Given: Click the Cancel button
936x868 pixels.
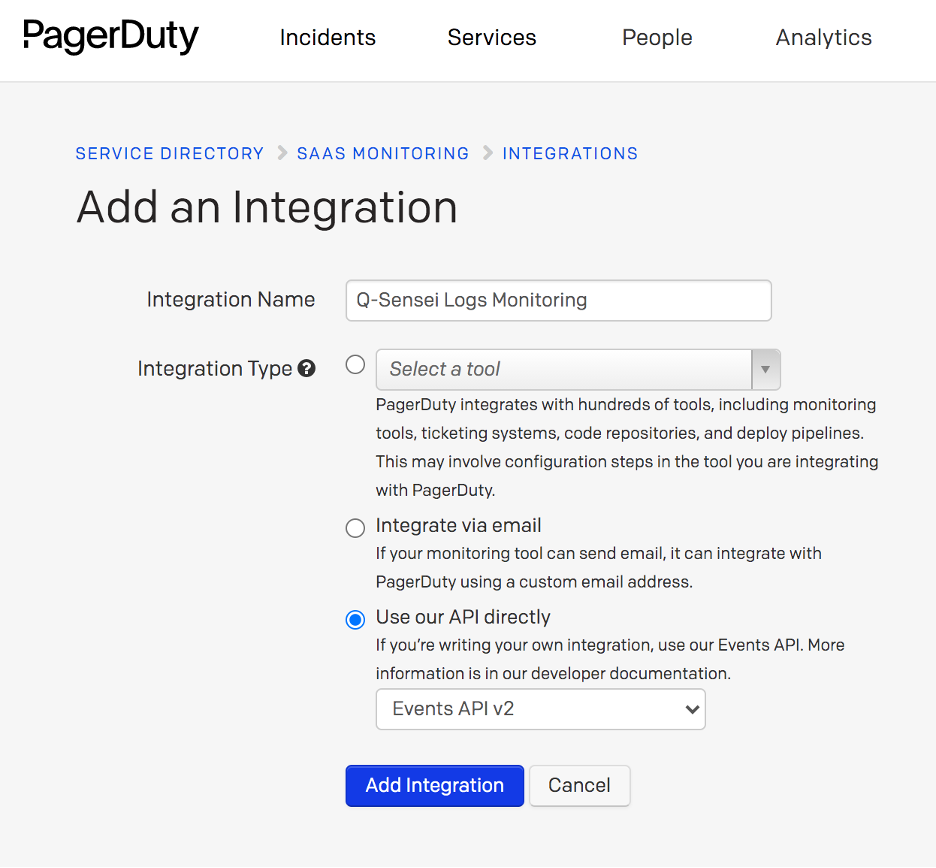Looking at the screenshot, I should (580, 786).
